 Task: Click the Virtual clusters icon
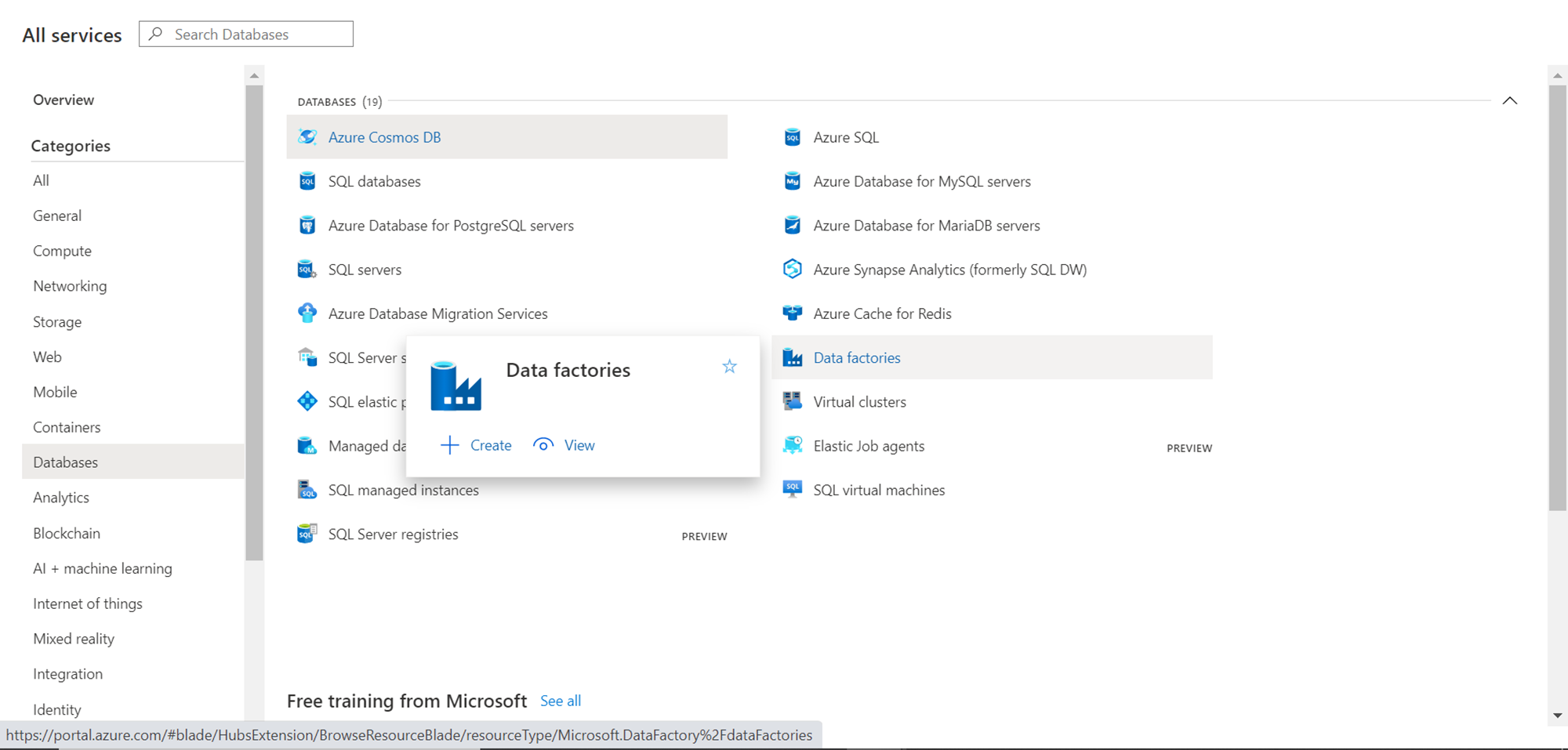pyautogui.click(x=792, y=401)
